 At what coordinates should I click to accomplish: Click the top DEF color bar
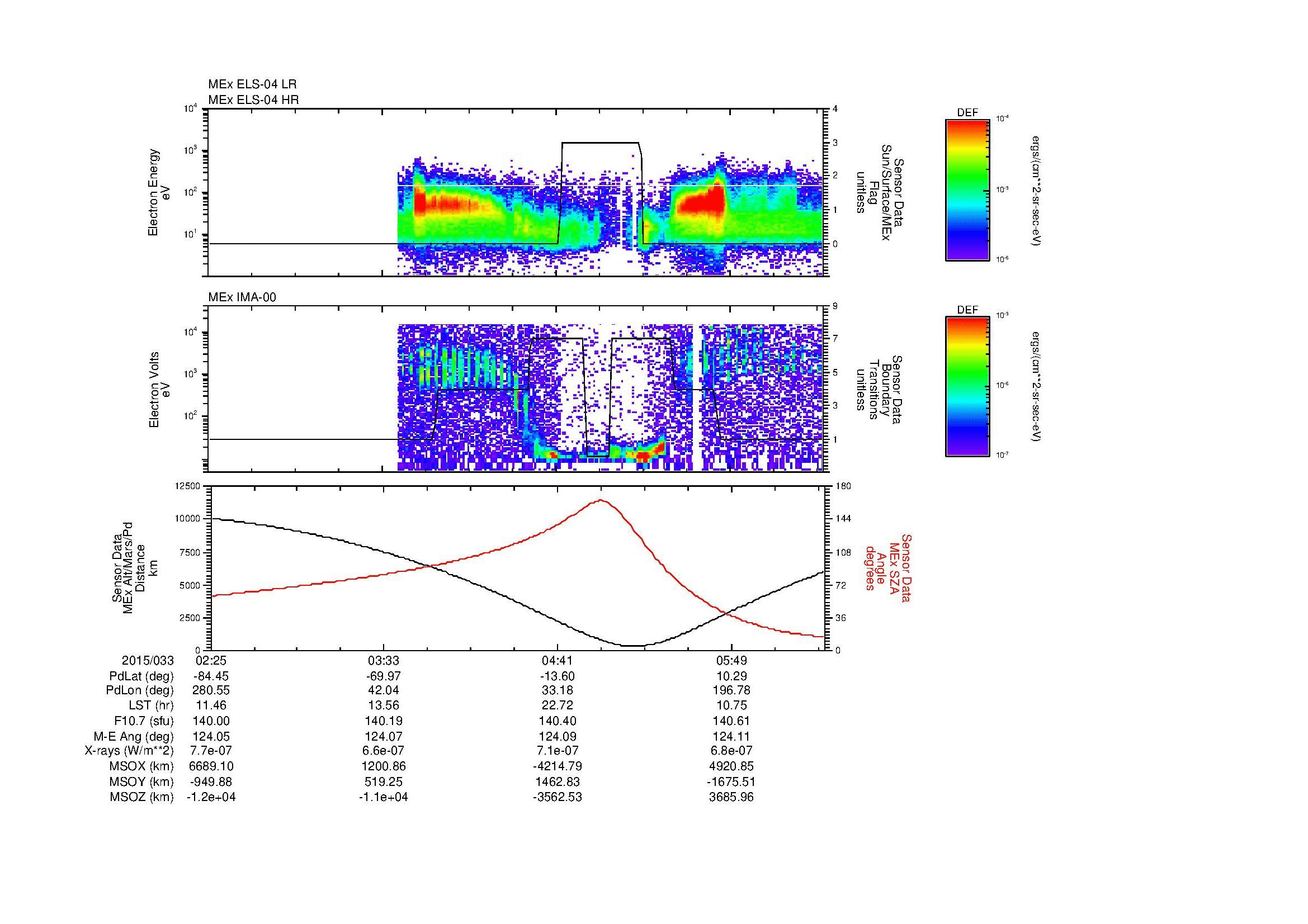pos(967,189)
